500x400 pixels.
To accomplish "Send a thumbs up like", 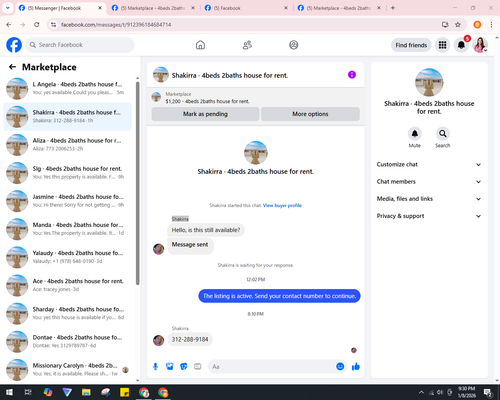I will click(356, 367).
